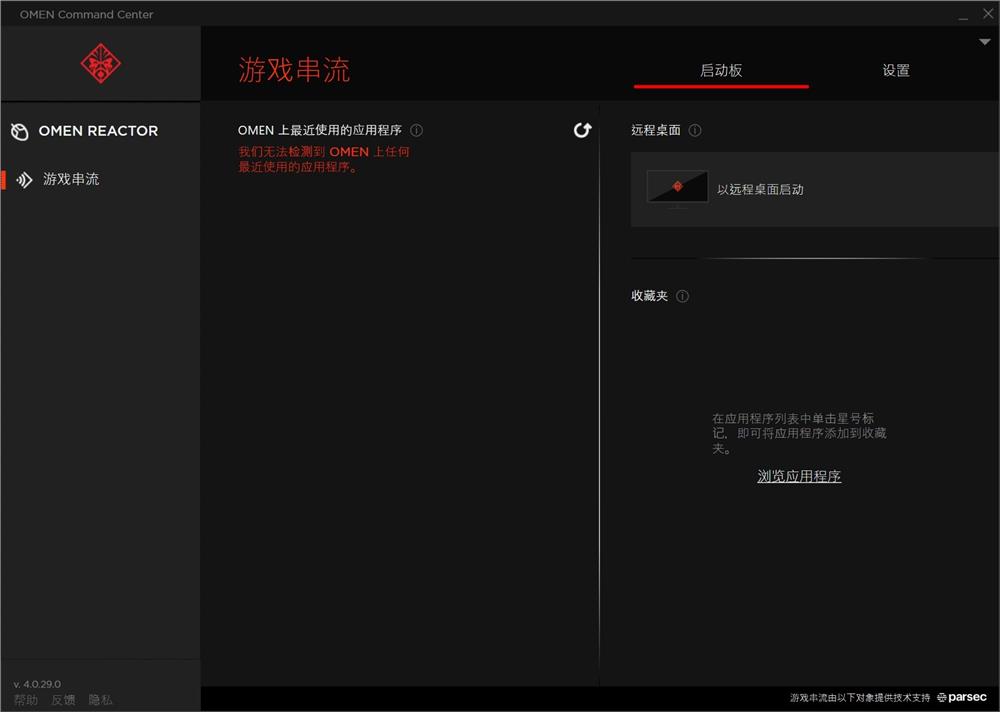The width and height of the screenshot is (1000, 712).
Task: Click the info icon beside 收藏夹
Action: 683,296
